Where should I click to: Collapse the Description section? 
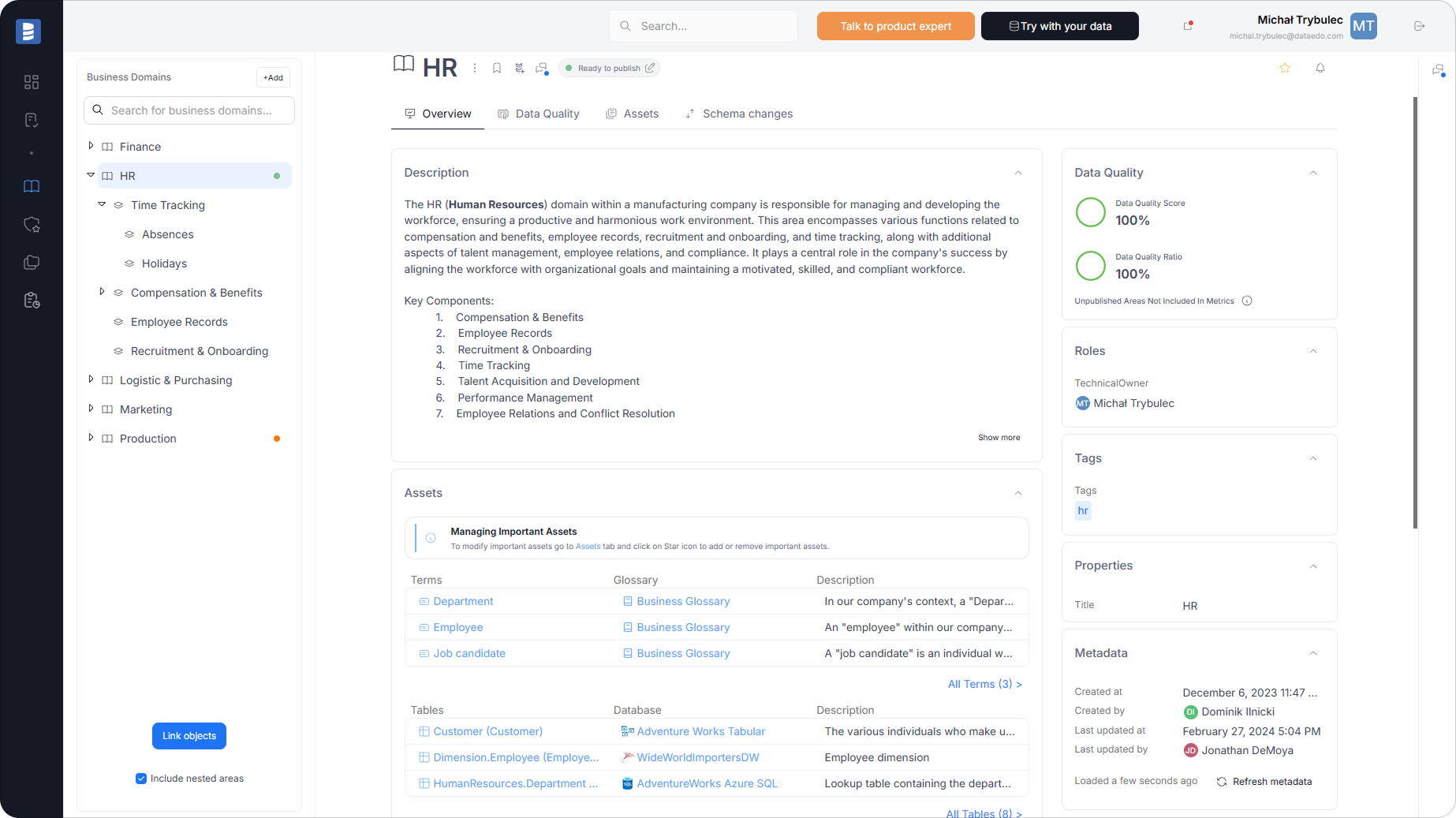pyautogui.click(x=1017, y=173)
